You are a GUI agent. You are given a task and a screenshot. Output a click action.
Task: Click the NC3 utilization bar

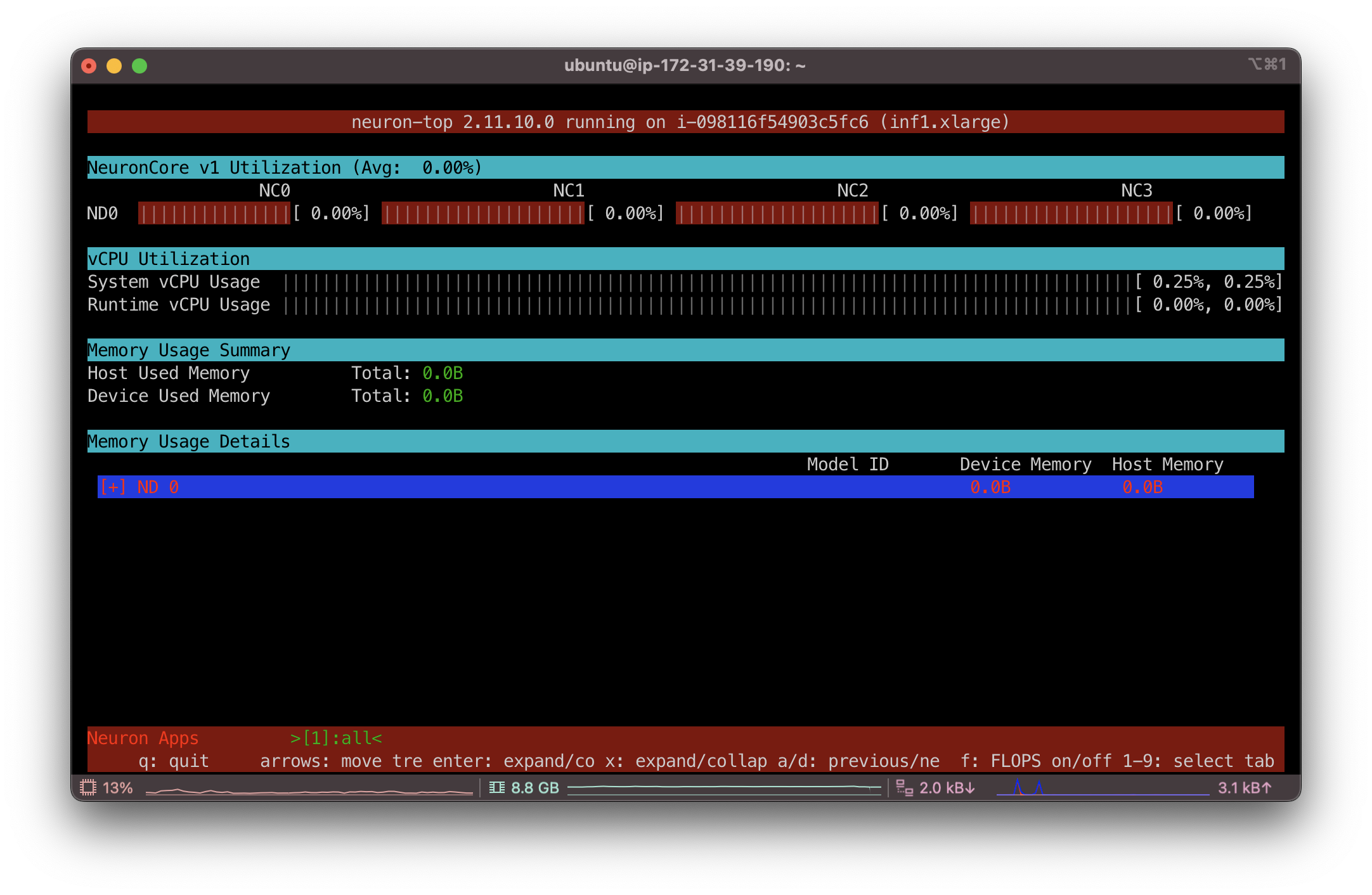point(1071,214)
